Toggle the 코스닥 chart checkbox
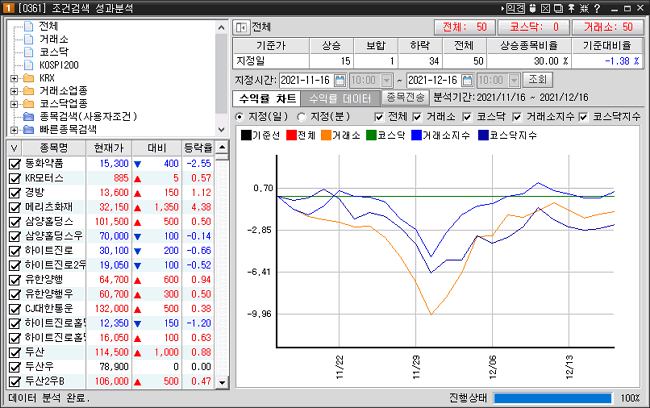650x408 pixels. point(467,117)
